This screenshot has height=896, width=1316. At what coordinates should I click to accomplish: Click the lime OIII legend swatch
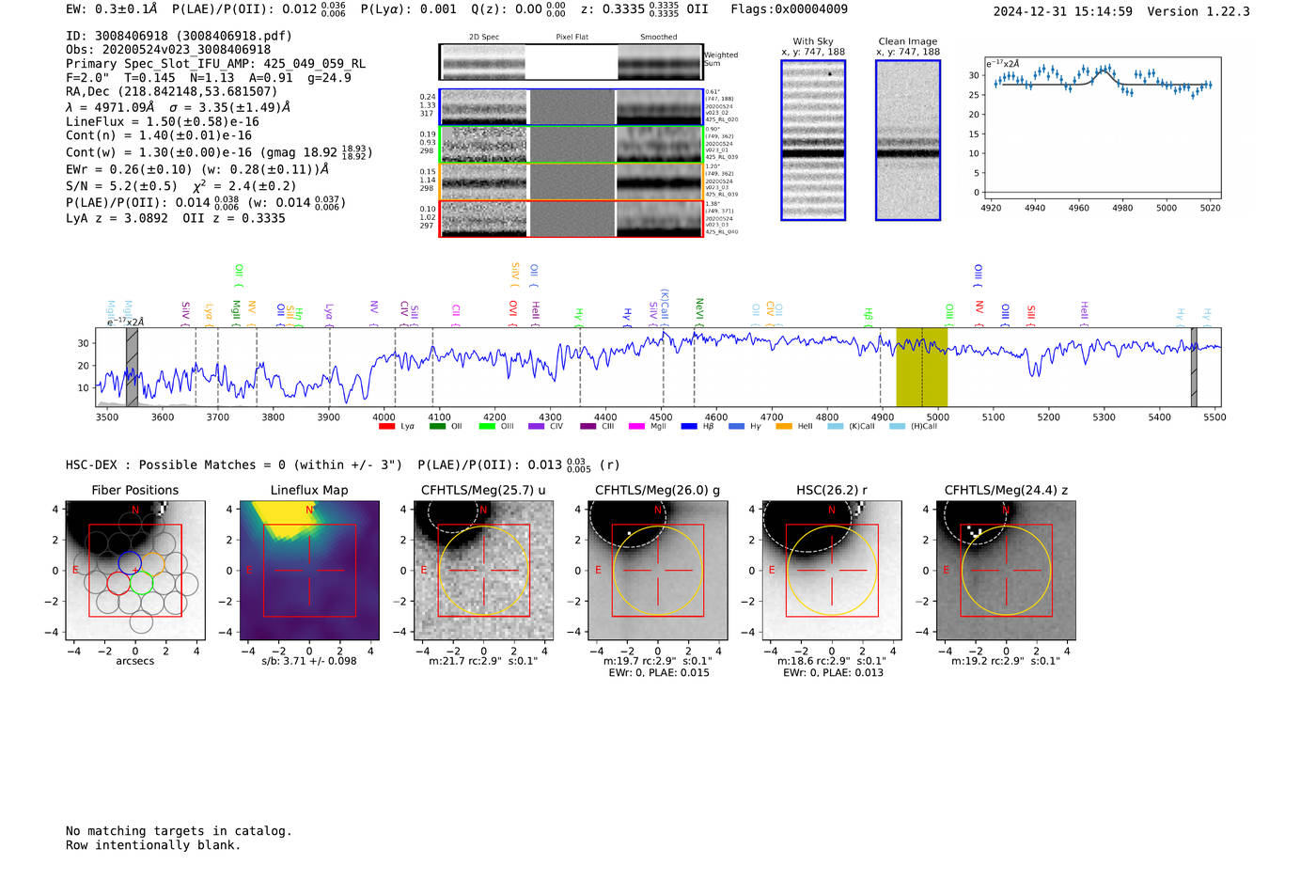[487, 427]
